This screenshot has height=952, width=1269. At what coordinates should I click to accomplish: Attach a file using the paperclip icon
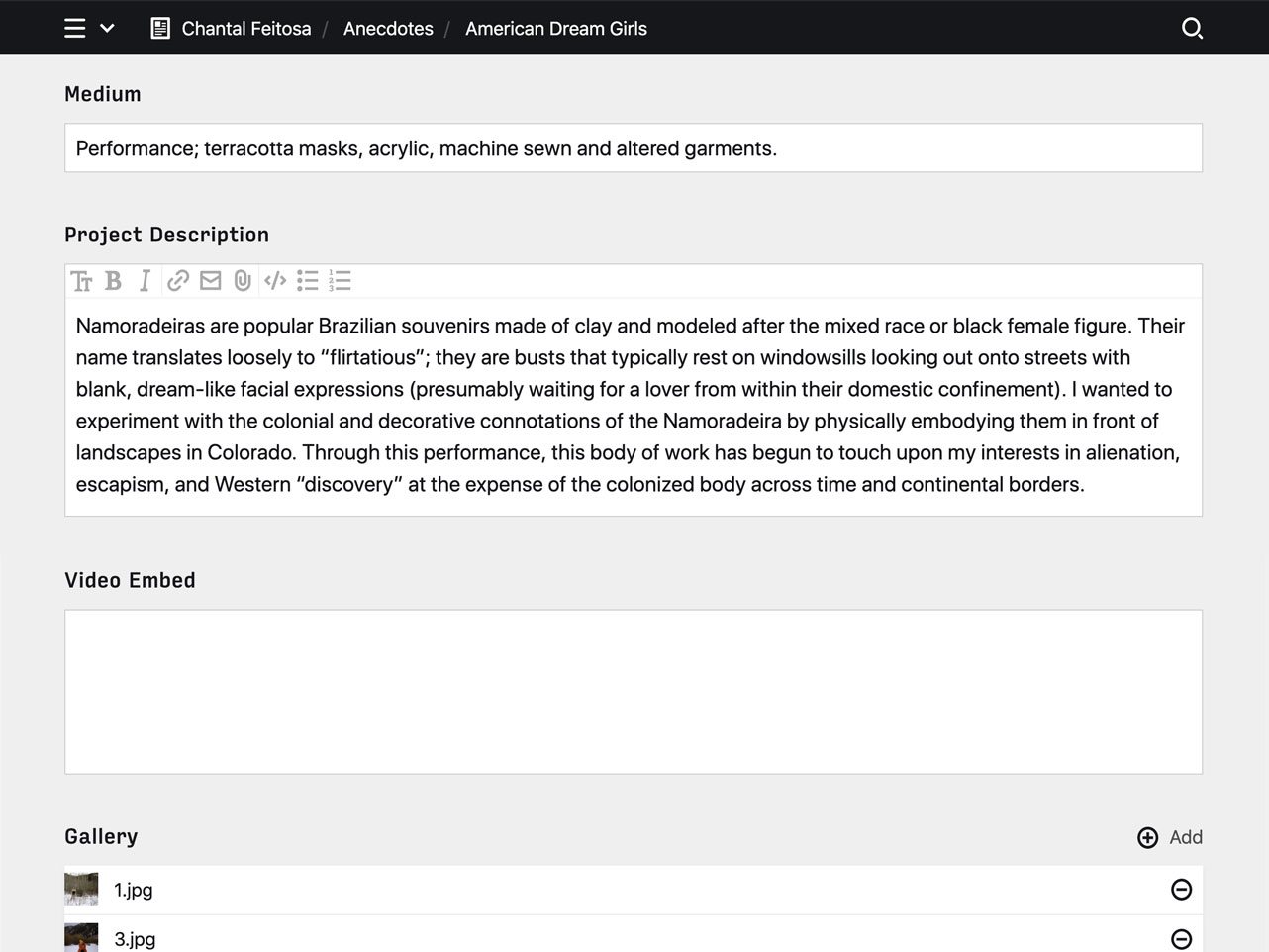click(243, 281)
